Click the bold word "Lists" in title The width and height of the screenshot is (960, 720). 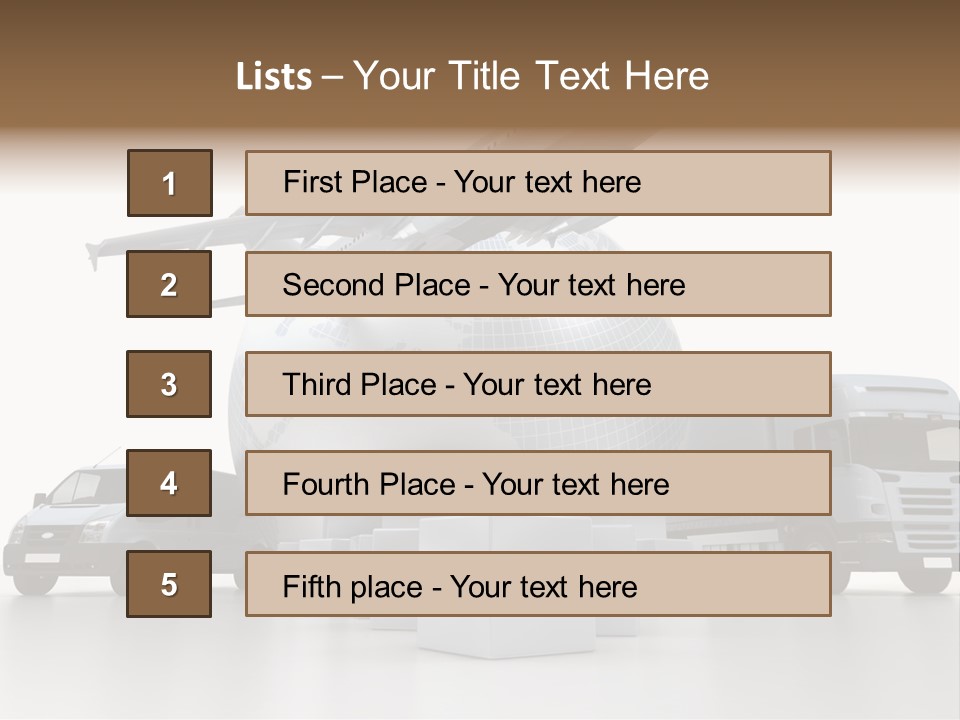pyautogui.click(x=273, y=77)
